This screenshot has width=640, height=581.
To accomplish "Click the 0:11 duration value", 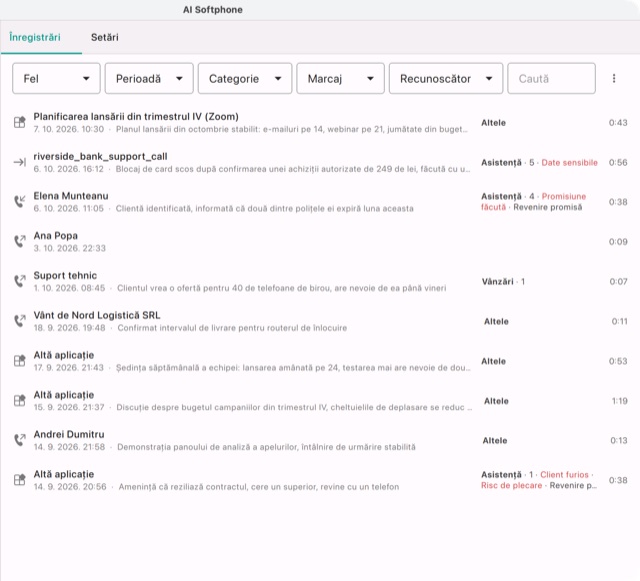I will (620, 321).
